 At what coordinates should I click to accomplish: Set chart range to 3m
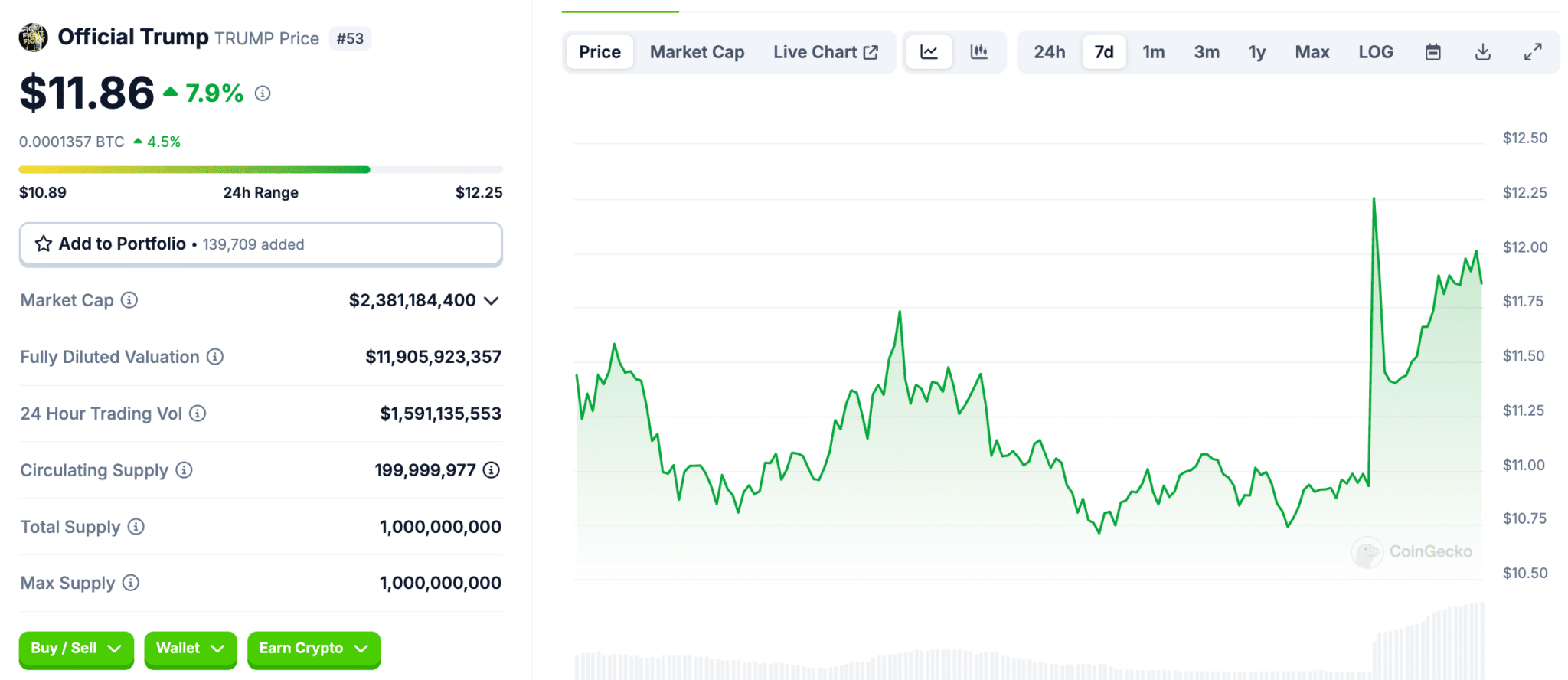pyautogui.click(x=1207, y=52)
